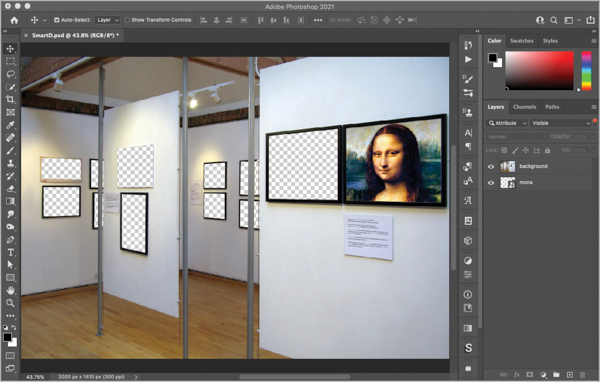This screenshot has width=600, height=382.
Task: Enable Show Transform Controls checkbox
Action: click(127, 20)
